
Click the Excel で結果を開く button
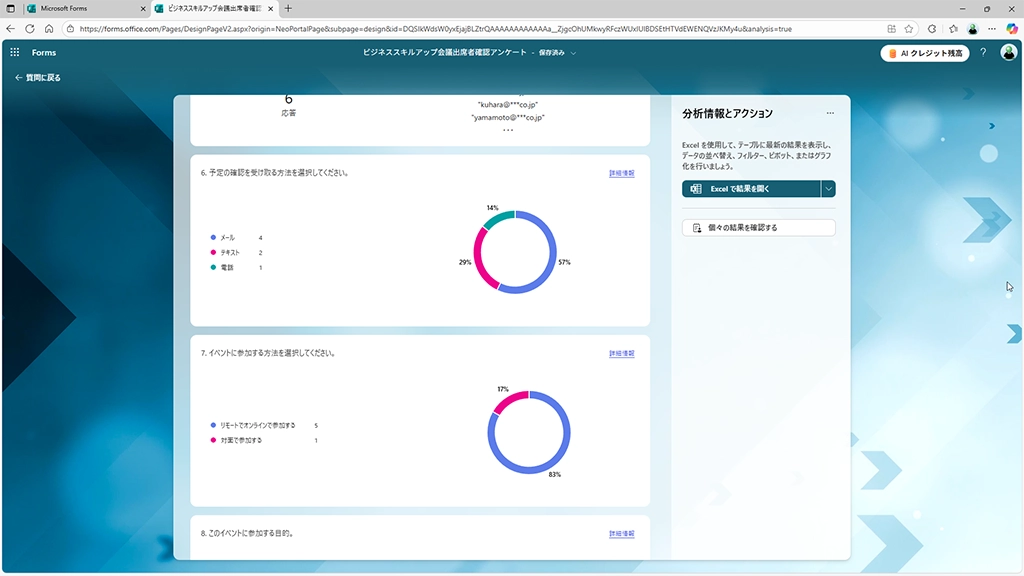tap(750, 188)
